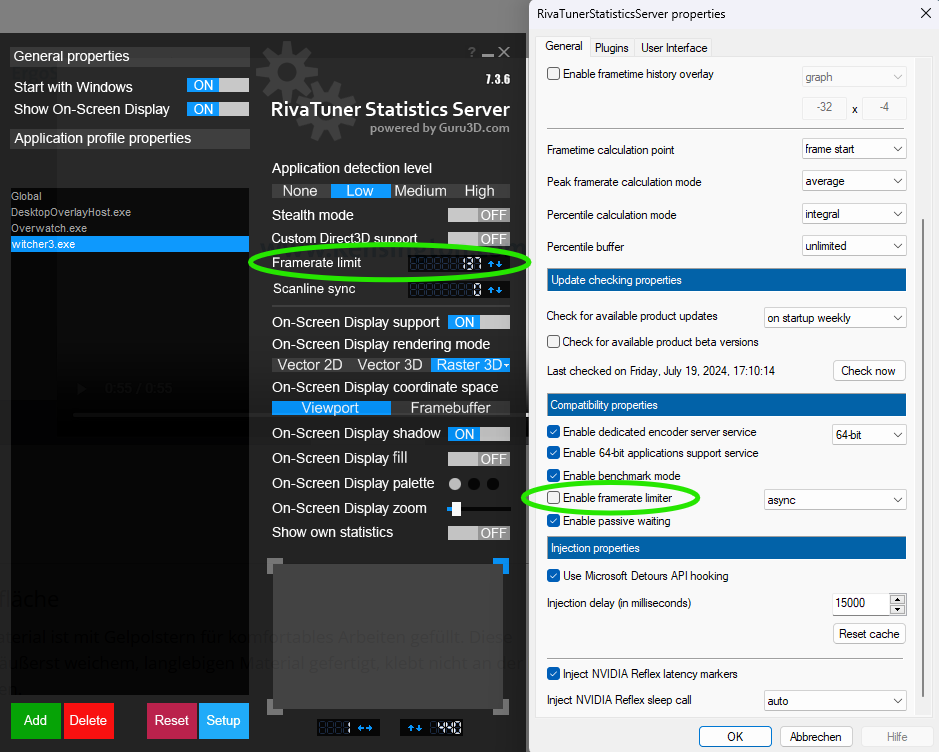Toggle Show On-Screen Display switch

pos(218,109)
